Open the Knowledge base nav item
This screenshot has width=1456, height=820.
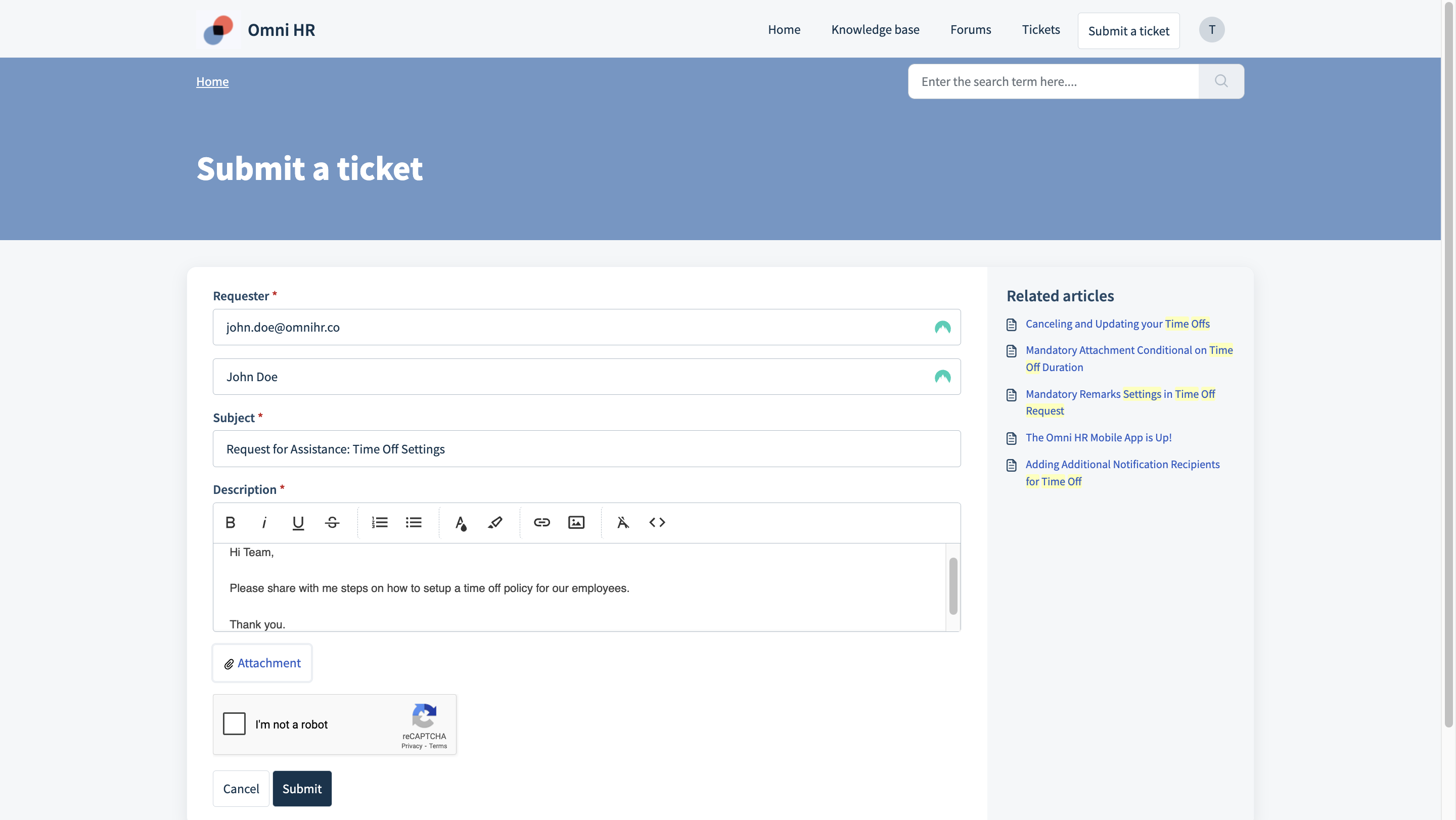[875, 30]
